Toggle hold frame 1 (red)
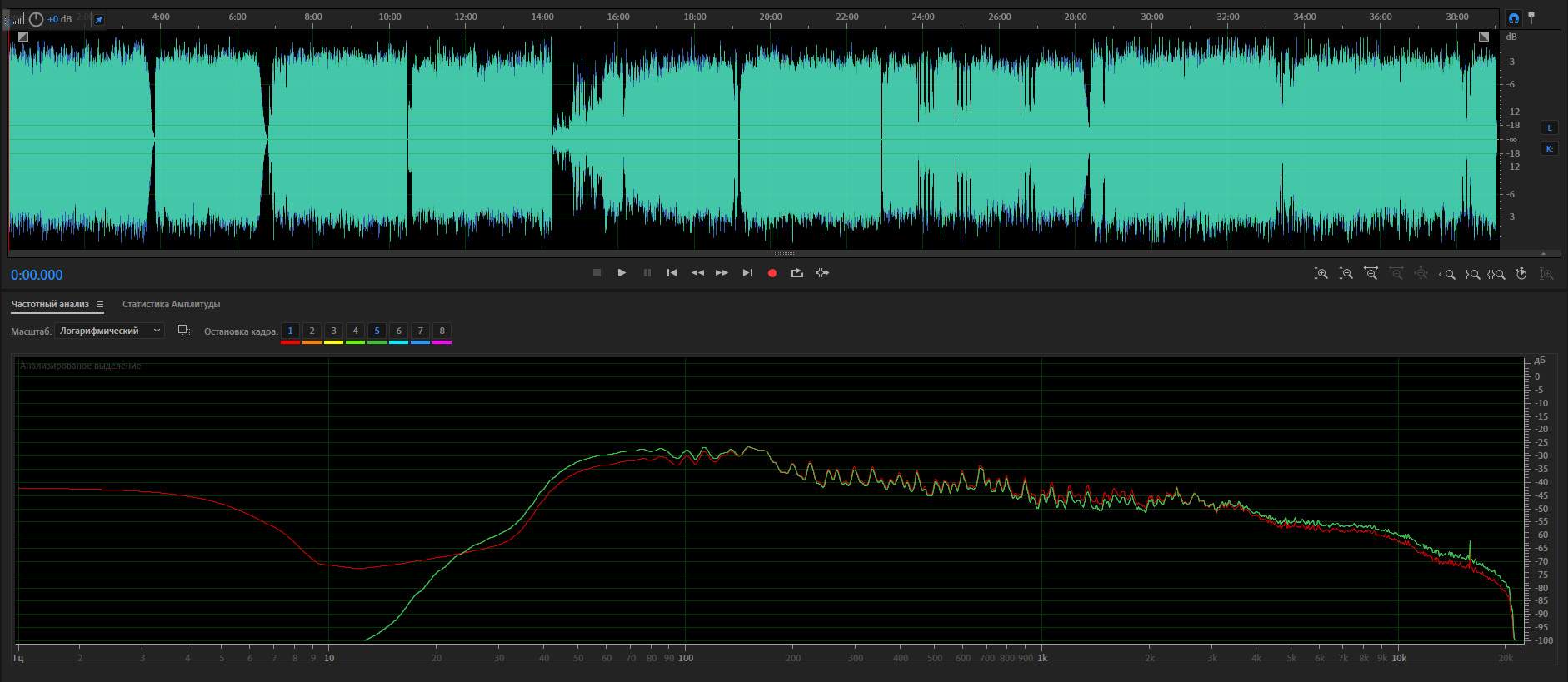 click(x=290, y=331)
